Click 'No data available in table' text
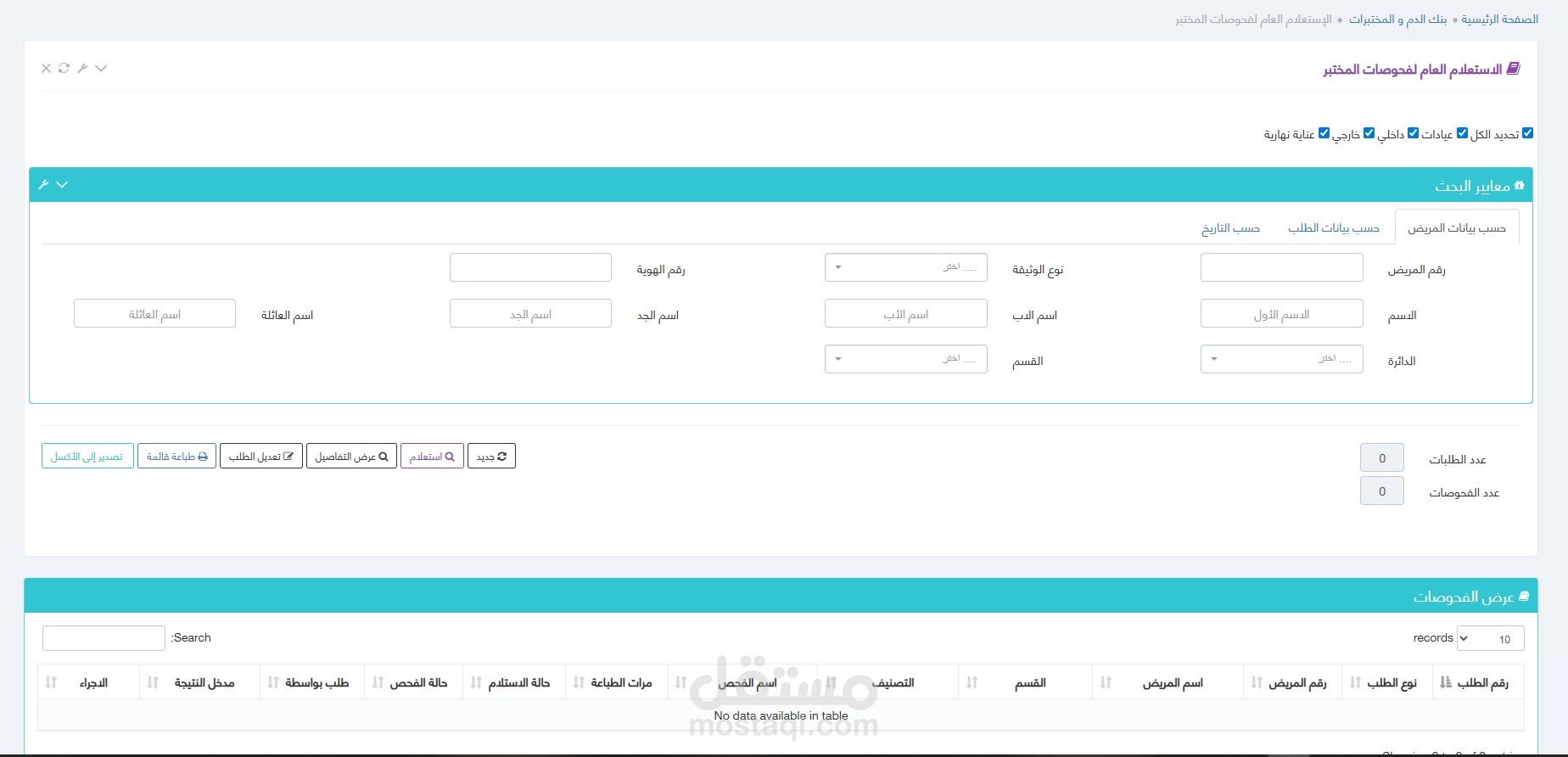The width and height of the screenshot is (1568, 757). 781,715
